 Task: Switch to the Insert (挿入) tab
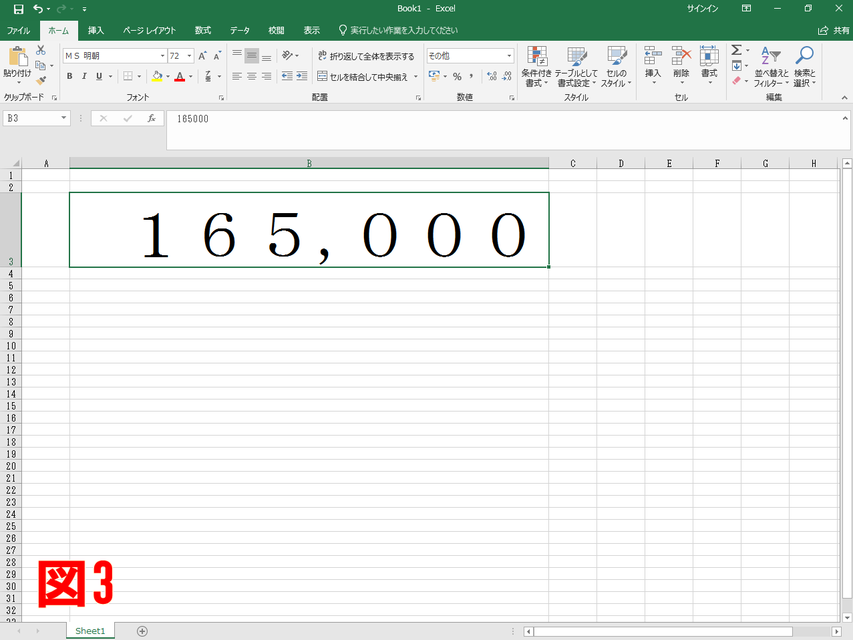click(96, 30)
